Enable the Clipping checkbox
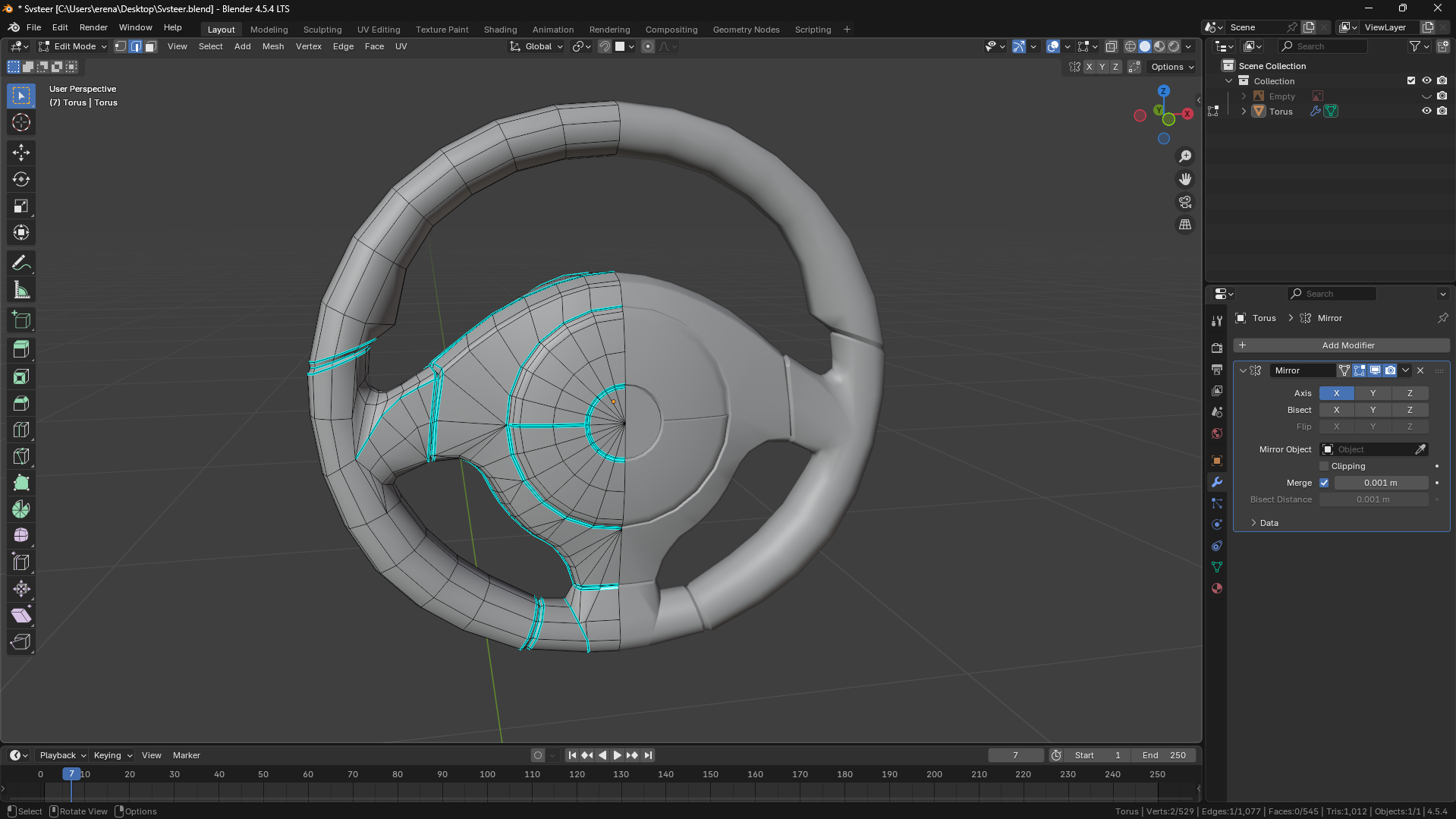 coord(1324,466)
